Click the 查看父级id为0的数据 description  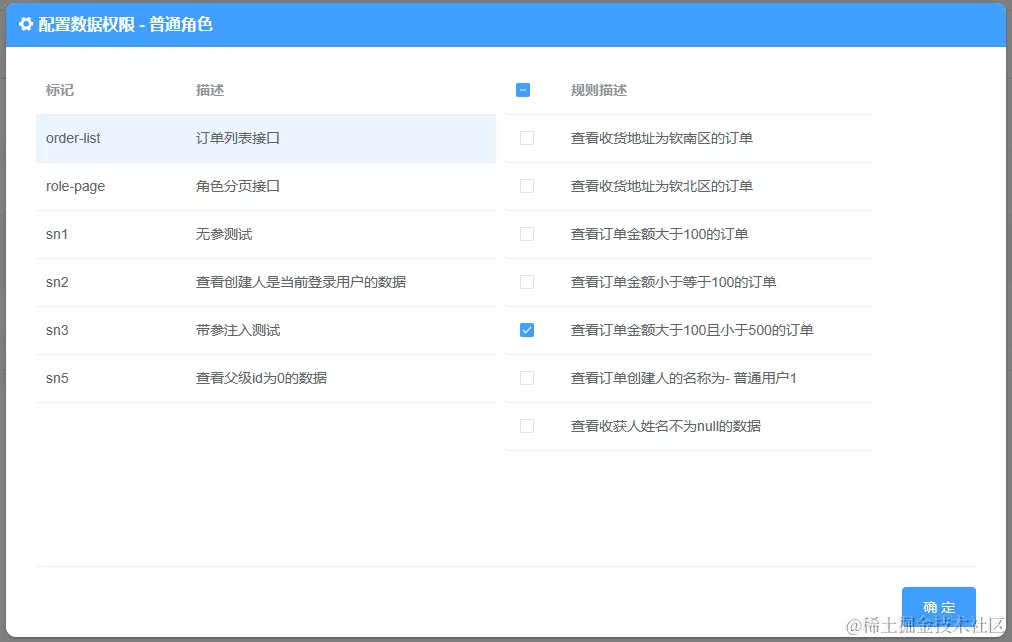click(261, 378)
